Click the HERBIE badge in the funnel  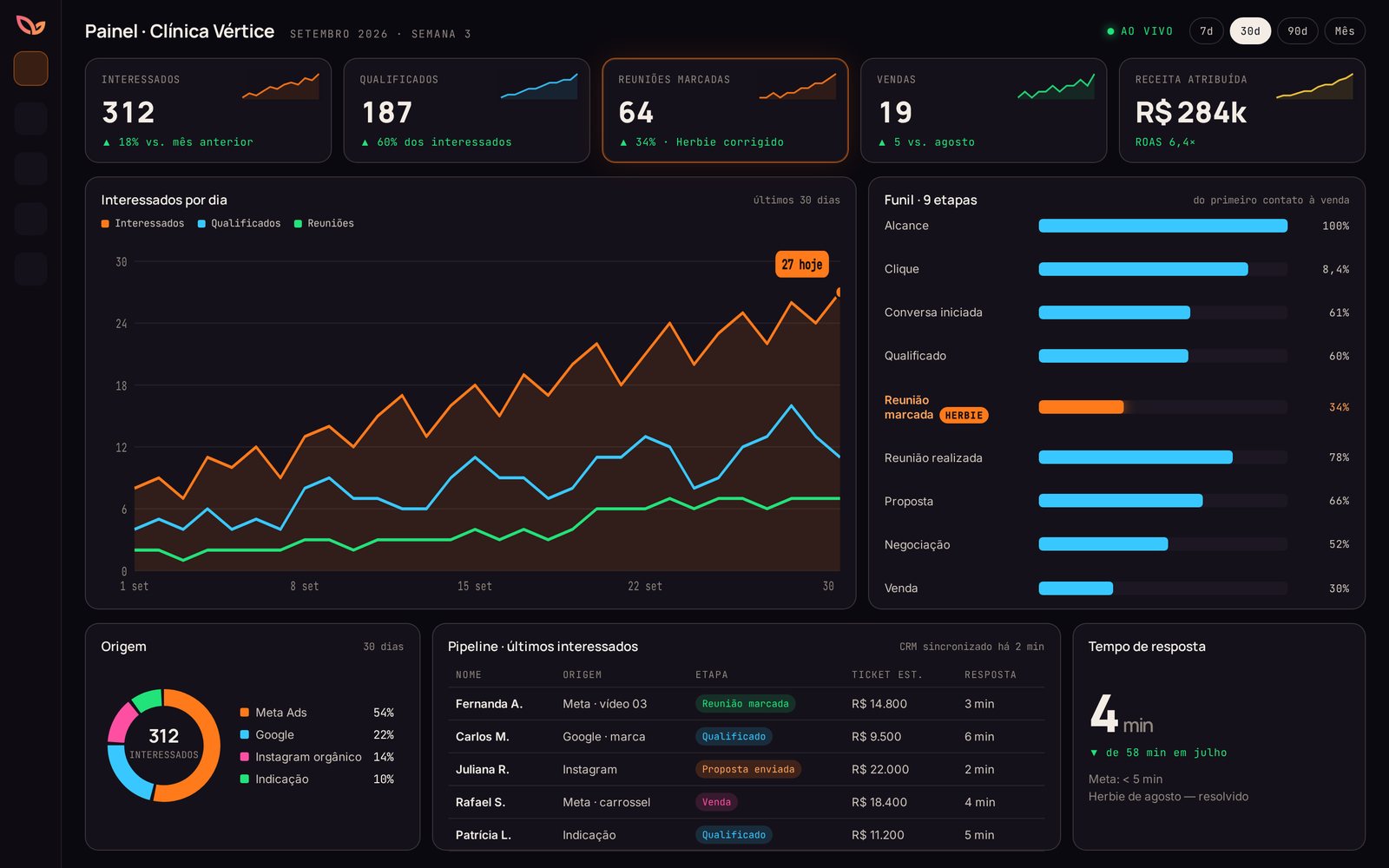point(964,416)
